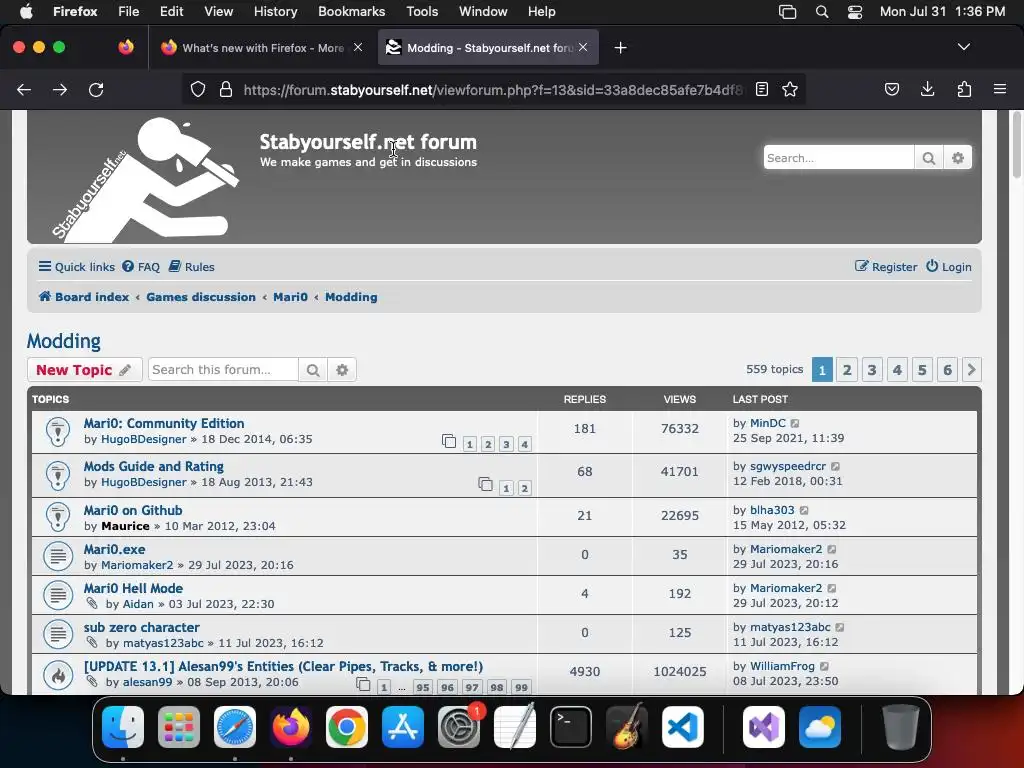This screenshot has width=1024, height=768.
Task: Open the tracking protection shield icon
Action: 198,89
